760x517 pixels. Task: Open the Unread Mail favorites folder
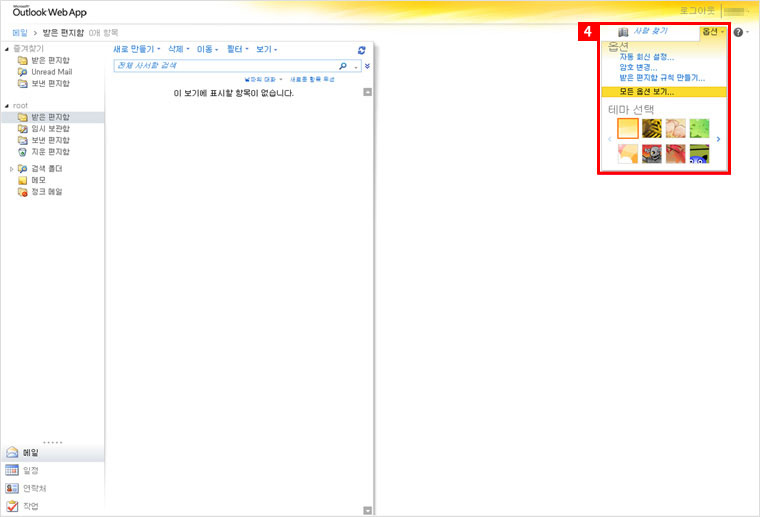click(x=51, y=72)
